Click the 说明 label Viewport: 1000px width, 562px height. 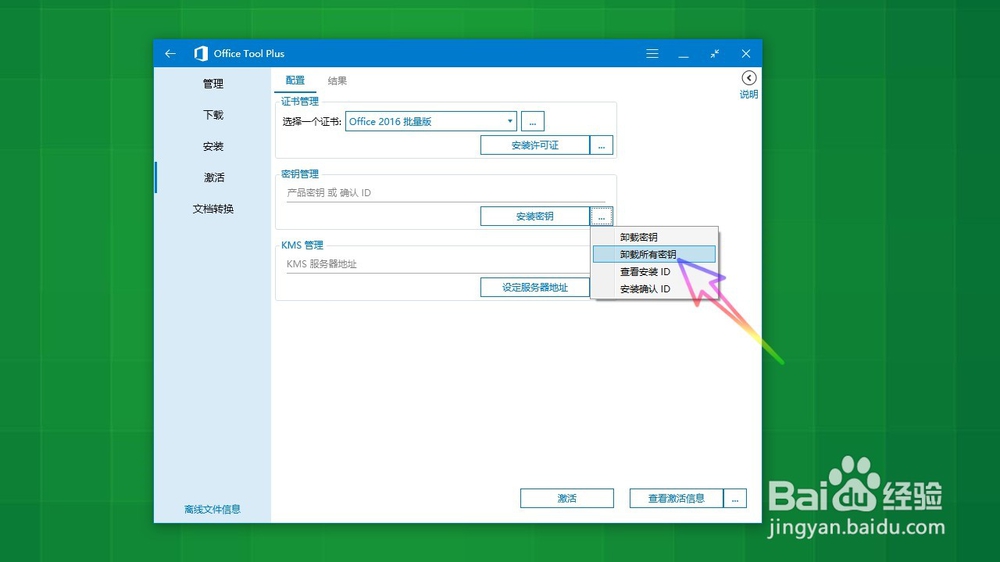(749, 94)
